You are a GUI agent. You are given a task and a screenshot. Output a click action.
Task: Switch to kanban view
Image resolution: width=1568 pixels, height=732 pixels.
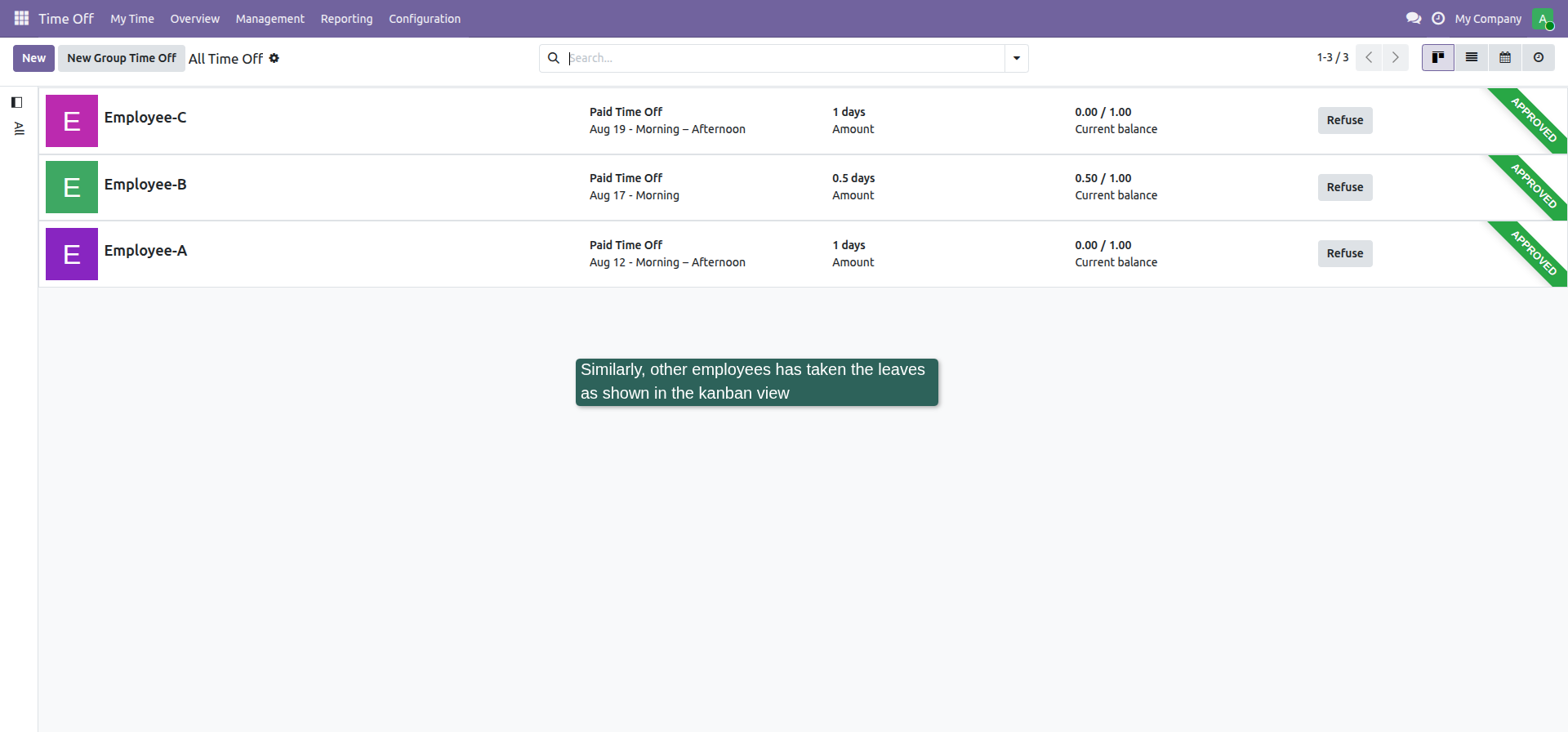pyautogui.click(x=1438, y=58)
